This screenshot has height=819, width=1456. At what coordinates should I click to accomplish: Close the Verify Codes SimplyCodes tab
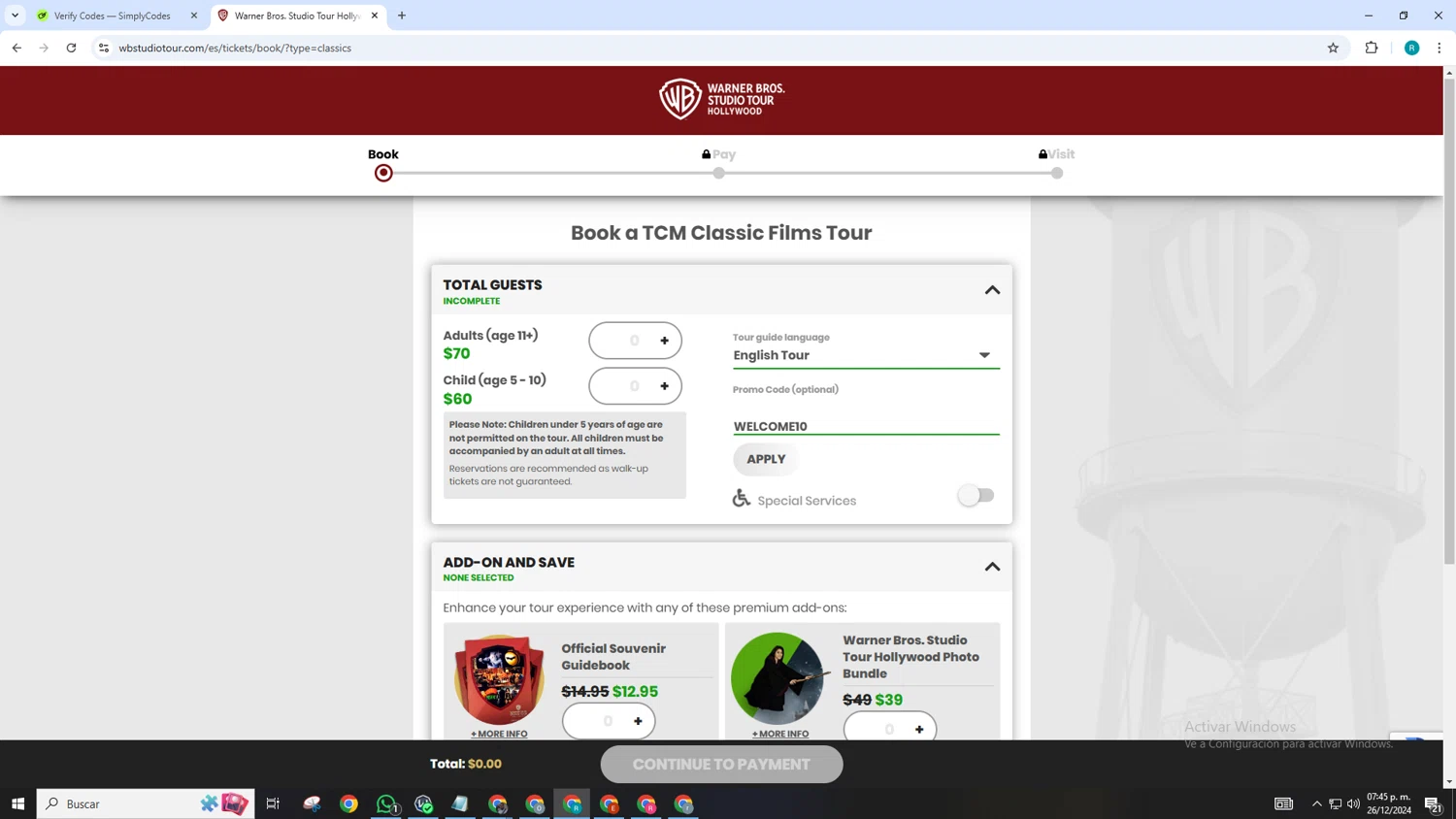(x=194, y=16)
